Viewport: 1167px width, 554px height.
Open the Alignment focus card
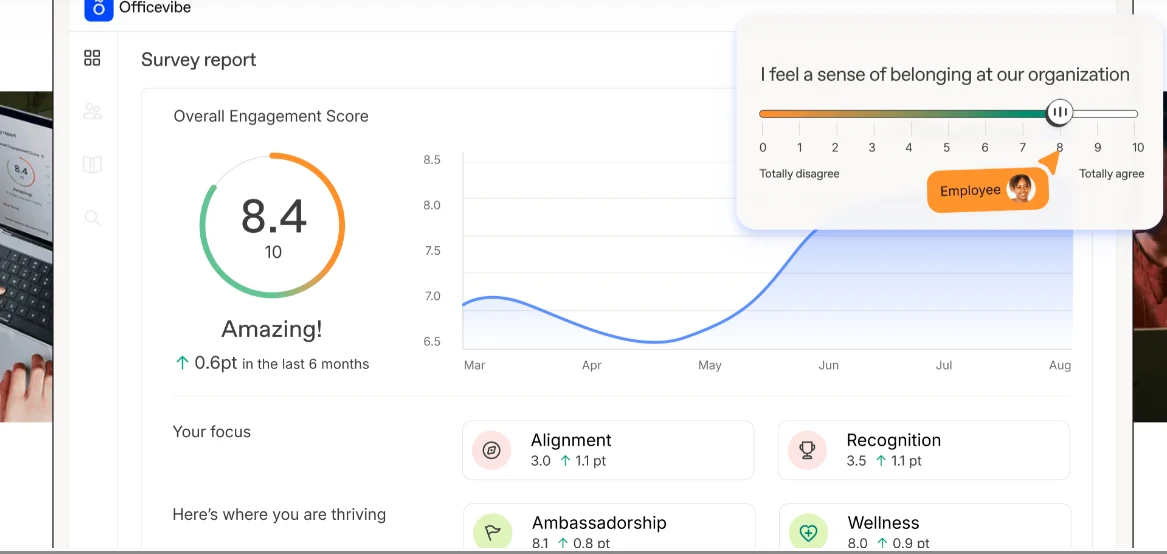pos(608,450)
